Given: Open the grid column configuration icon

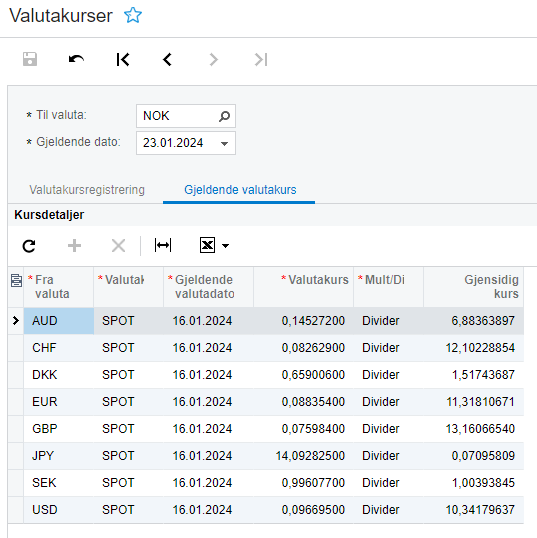Looking at the screenshot, I should point(16,280).
